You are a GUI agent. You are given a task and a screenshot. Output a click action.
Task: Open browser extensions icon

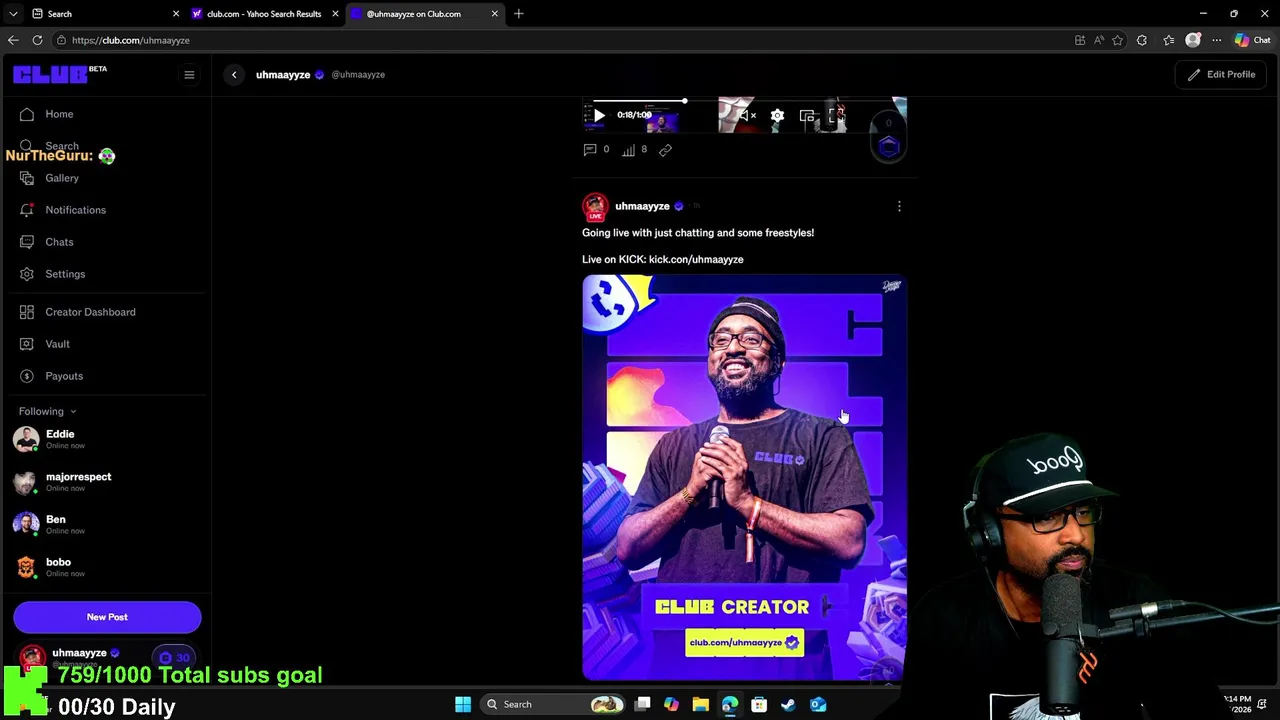coord(1142,40)
